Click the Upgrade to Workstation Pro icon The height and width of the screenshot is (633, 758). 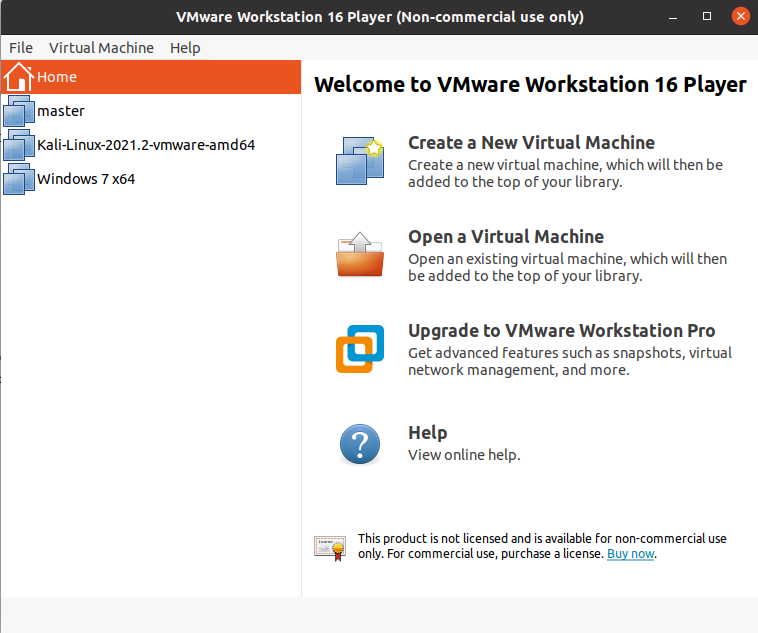(x=359, y=348)
